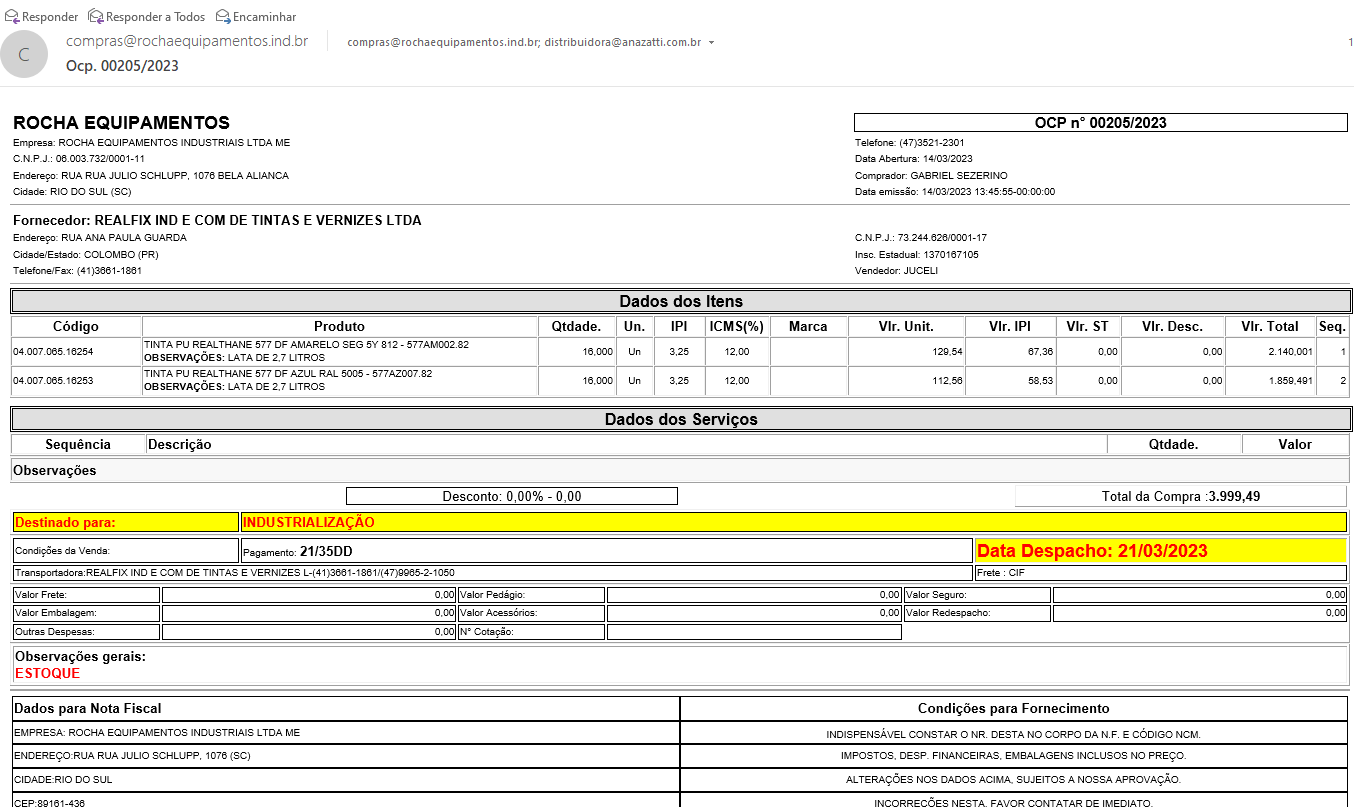Viewport: 1354px width, 807px height.
Task: Click the Vlr. Total column header
Action: (1269, 326)
